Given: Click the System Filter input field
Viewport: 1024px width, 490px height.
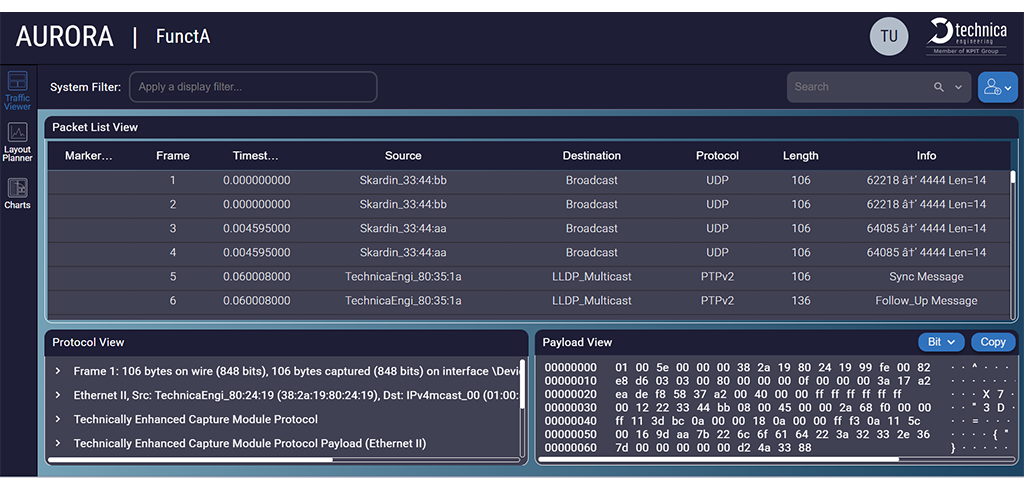Looking at the screenshot, I should coord(253,87).
